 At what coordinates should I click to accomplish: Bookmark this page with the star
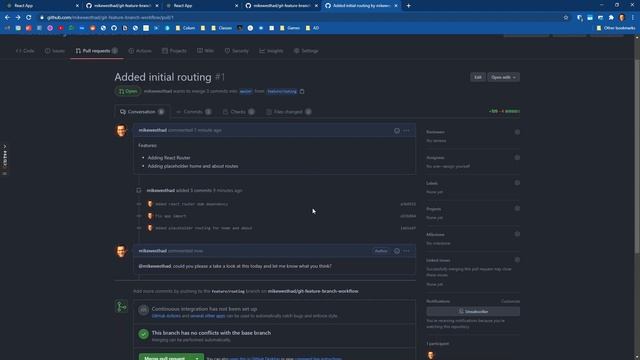pos(566,18)
